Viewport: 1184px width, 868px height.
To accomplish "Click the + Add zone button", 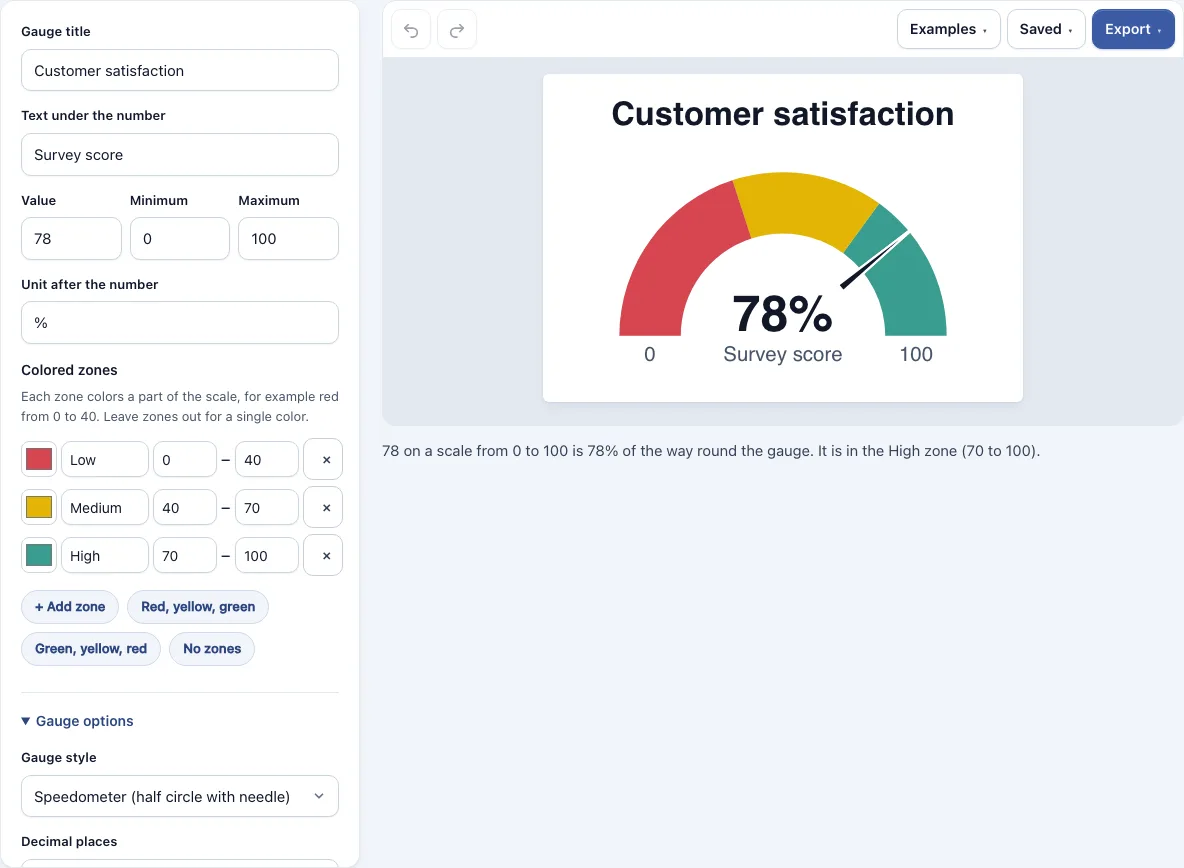I will [x=70, y=607].
